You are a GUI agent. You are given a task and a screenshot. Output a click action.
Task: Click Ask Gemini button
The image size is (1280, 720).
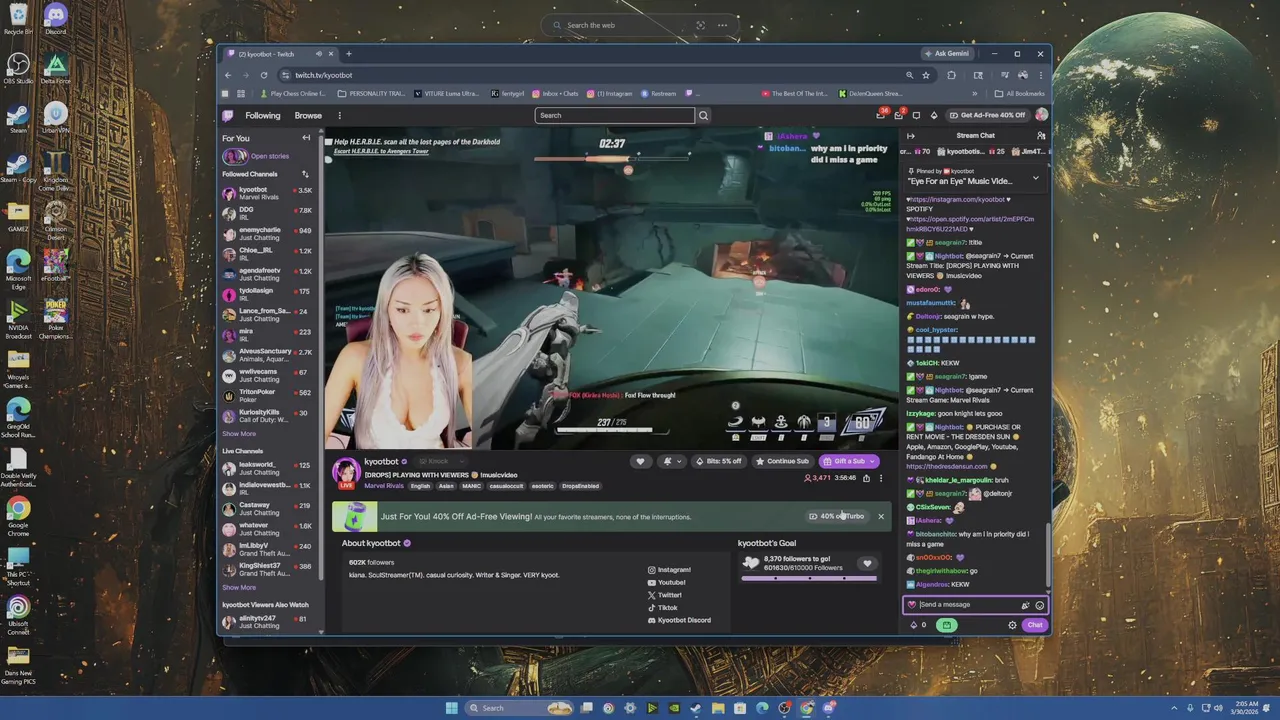946,54
